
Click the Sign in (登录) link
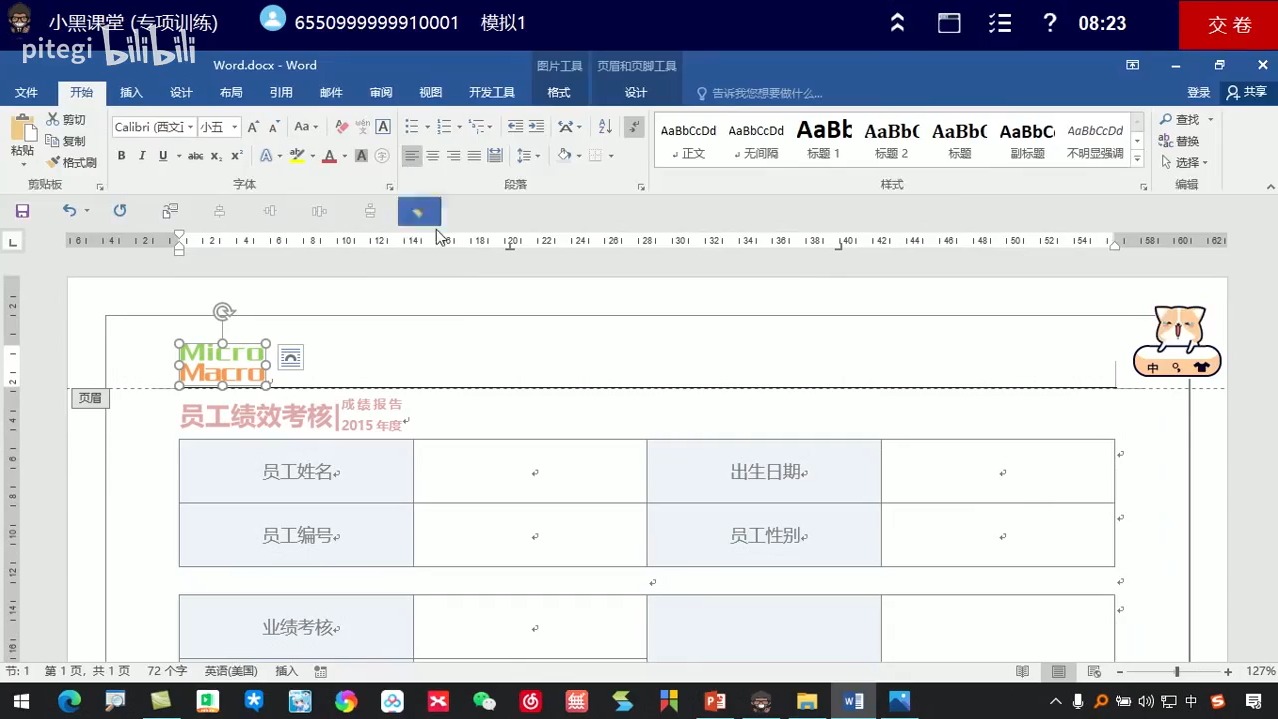click(1199, 92)
